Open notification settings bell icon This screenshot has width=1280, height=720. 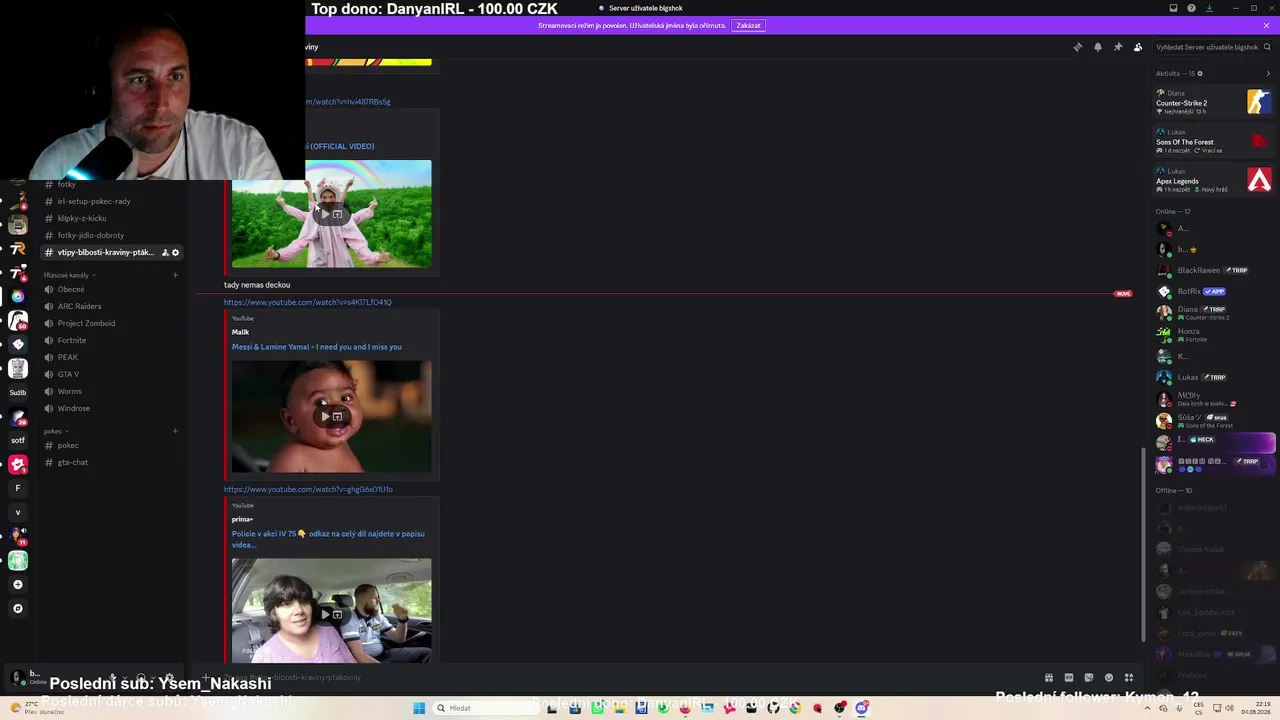[x=1097, y=47]
